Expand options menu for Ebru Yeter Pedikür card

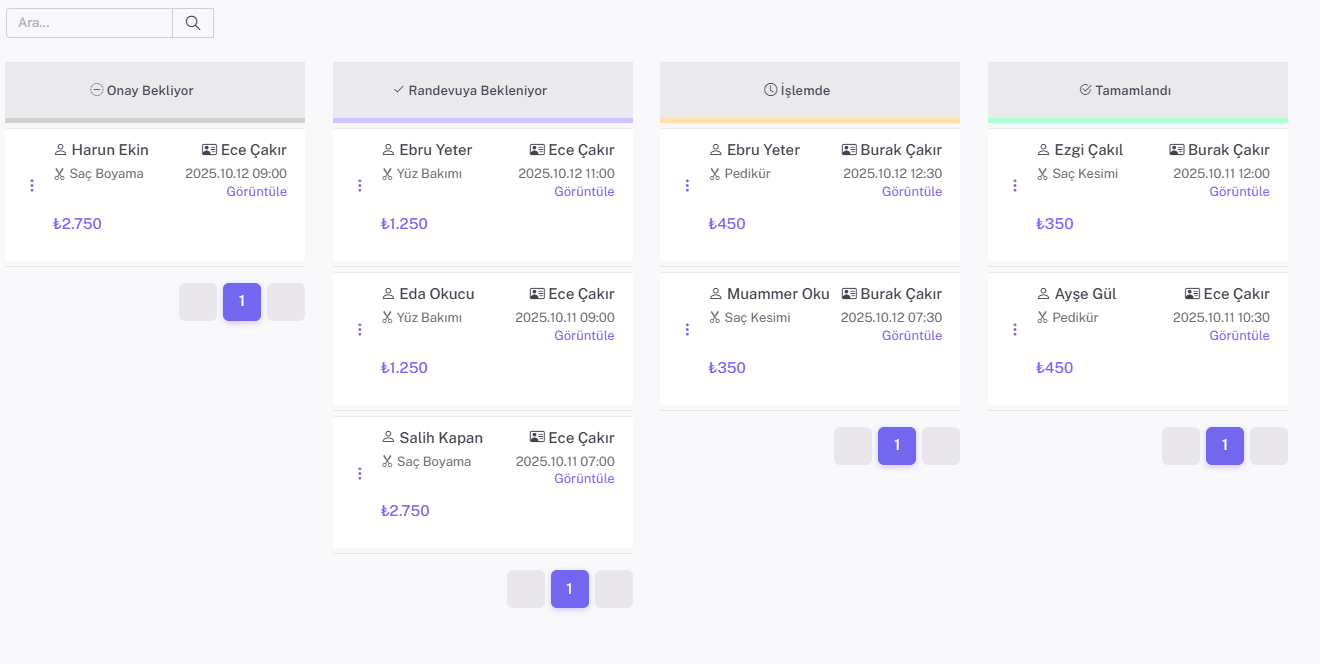(x=687, y=186)
